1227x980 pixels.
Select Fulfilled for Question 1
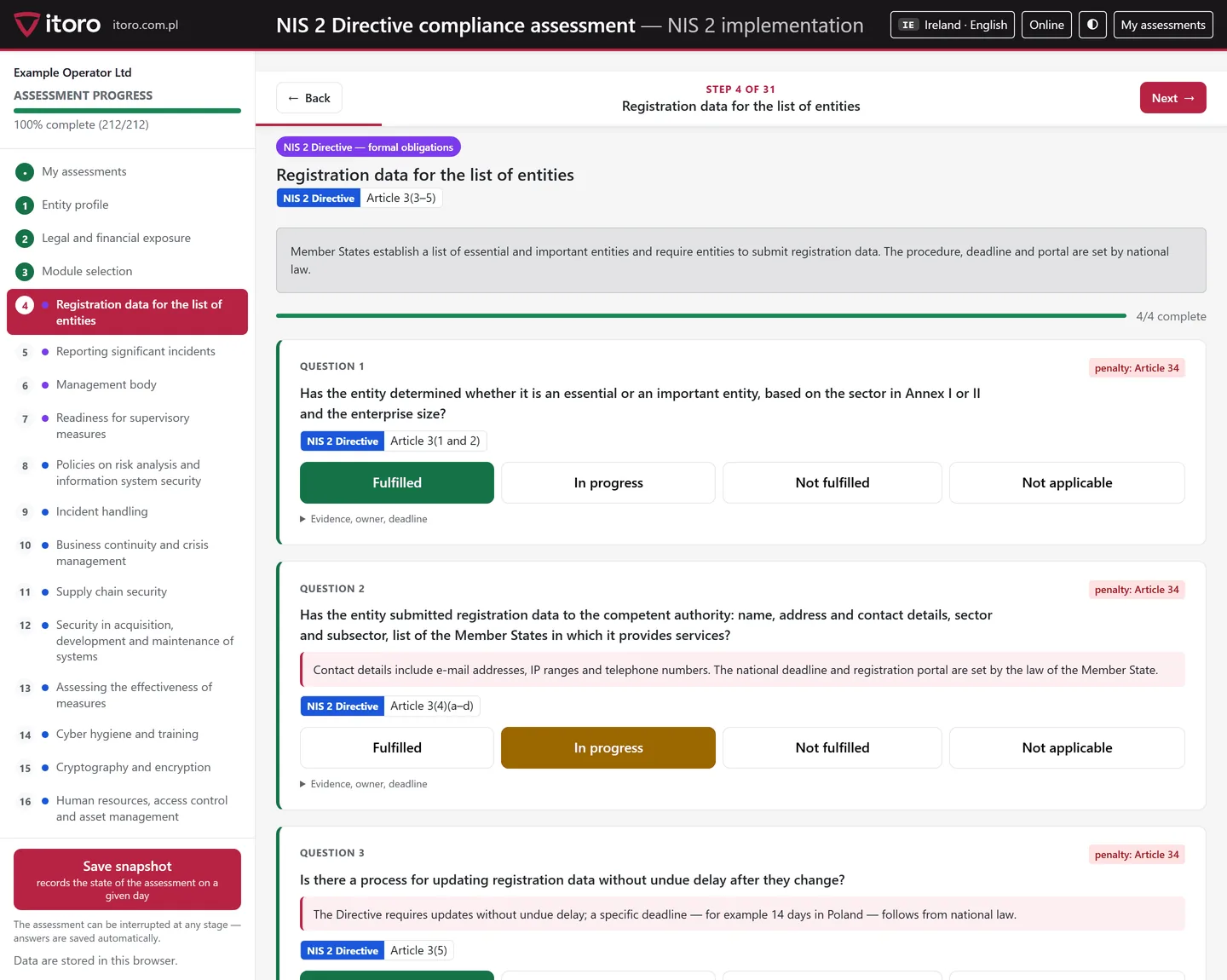tap(397, 482)
